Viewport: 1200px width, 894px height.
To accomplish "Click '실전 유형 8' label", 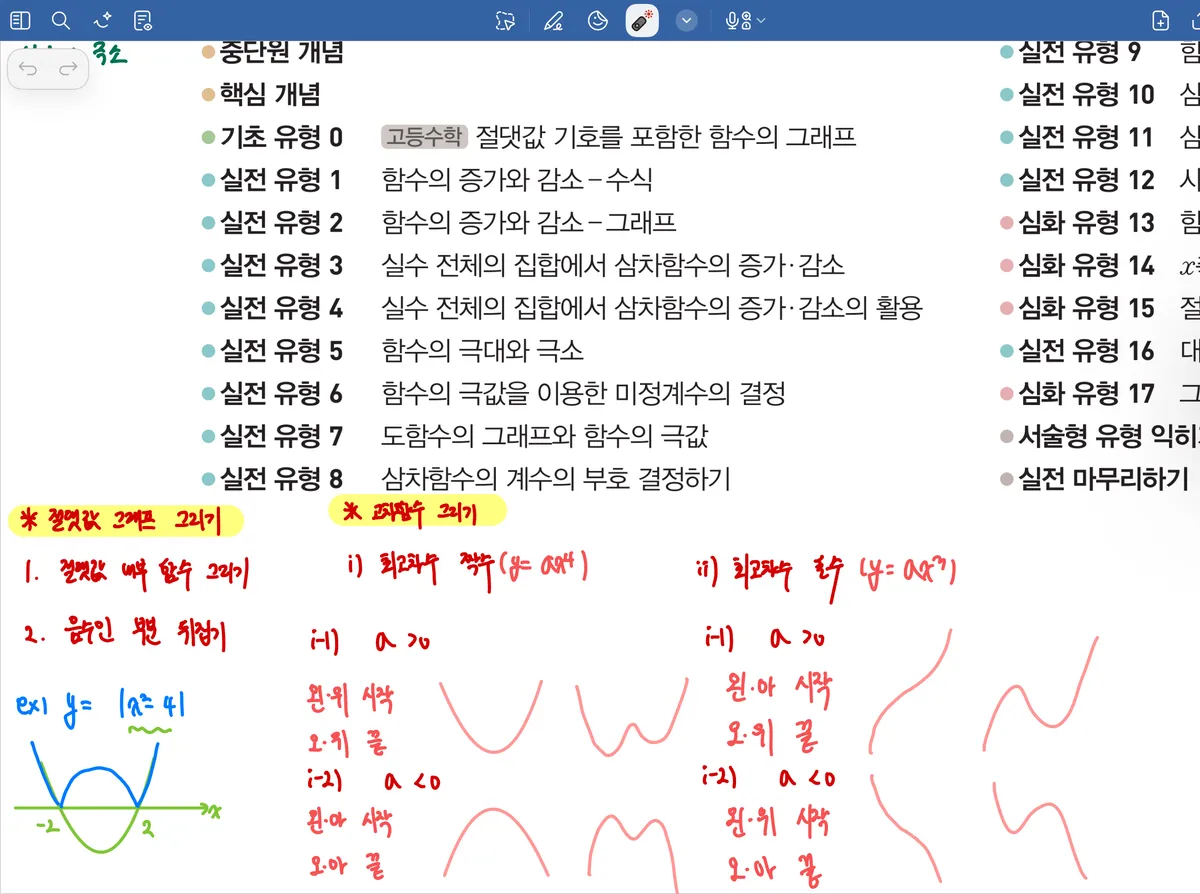I will [281, 479].
